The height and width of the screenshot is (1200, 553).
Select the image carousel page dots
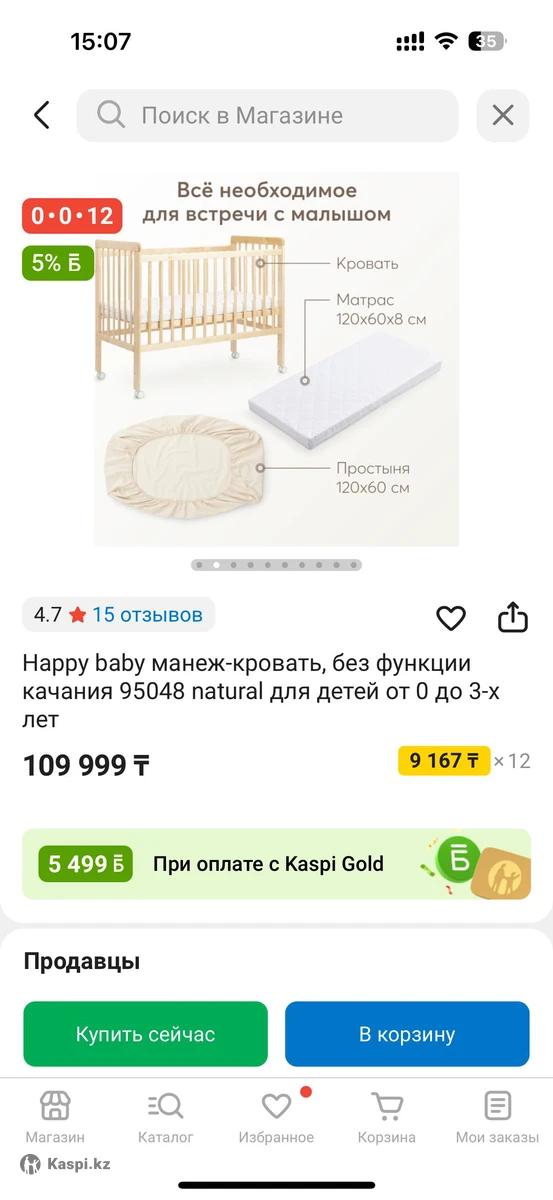coord(276,565)
